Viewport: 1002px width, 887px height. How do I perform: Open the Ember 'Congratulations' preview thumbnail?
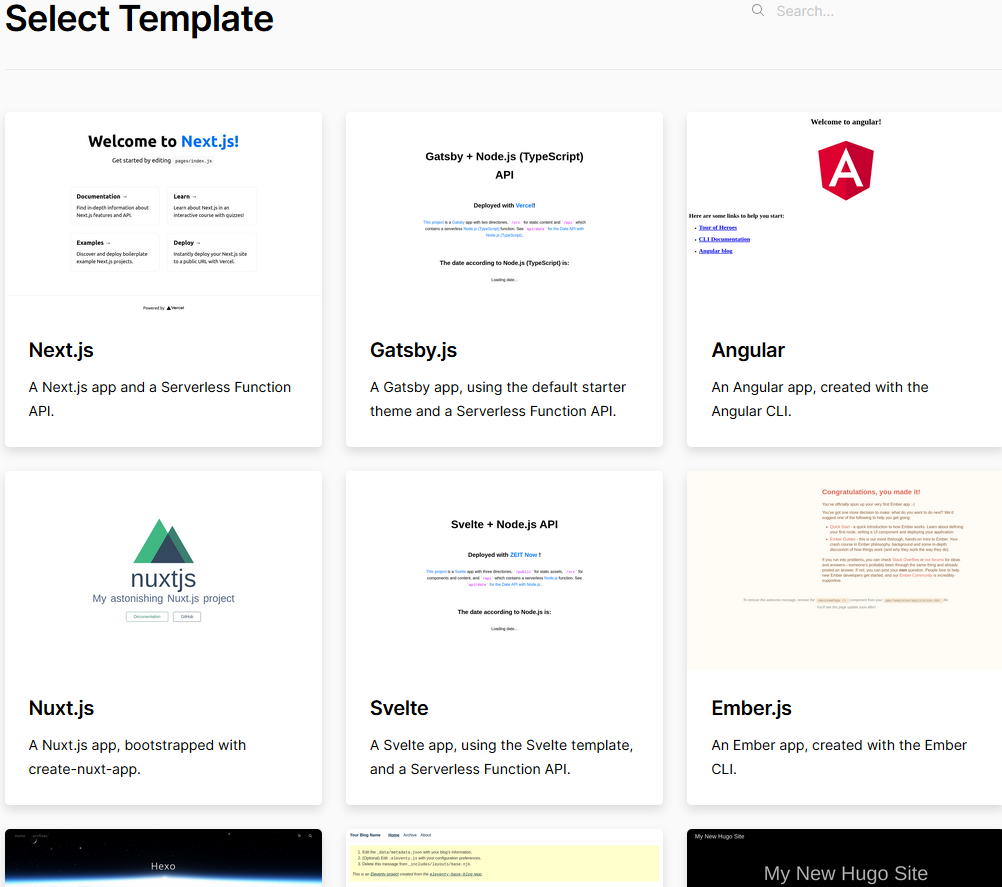point(845,571)
